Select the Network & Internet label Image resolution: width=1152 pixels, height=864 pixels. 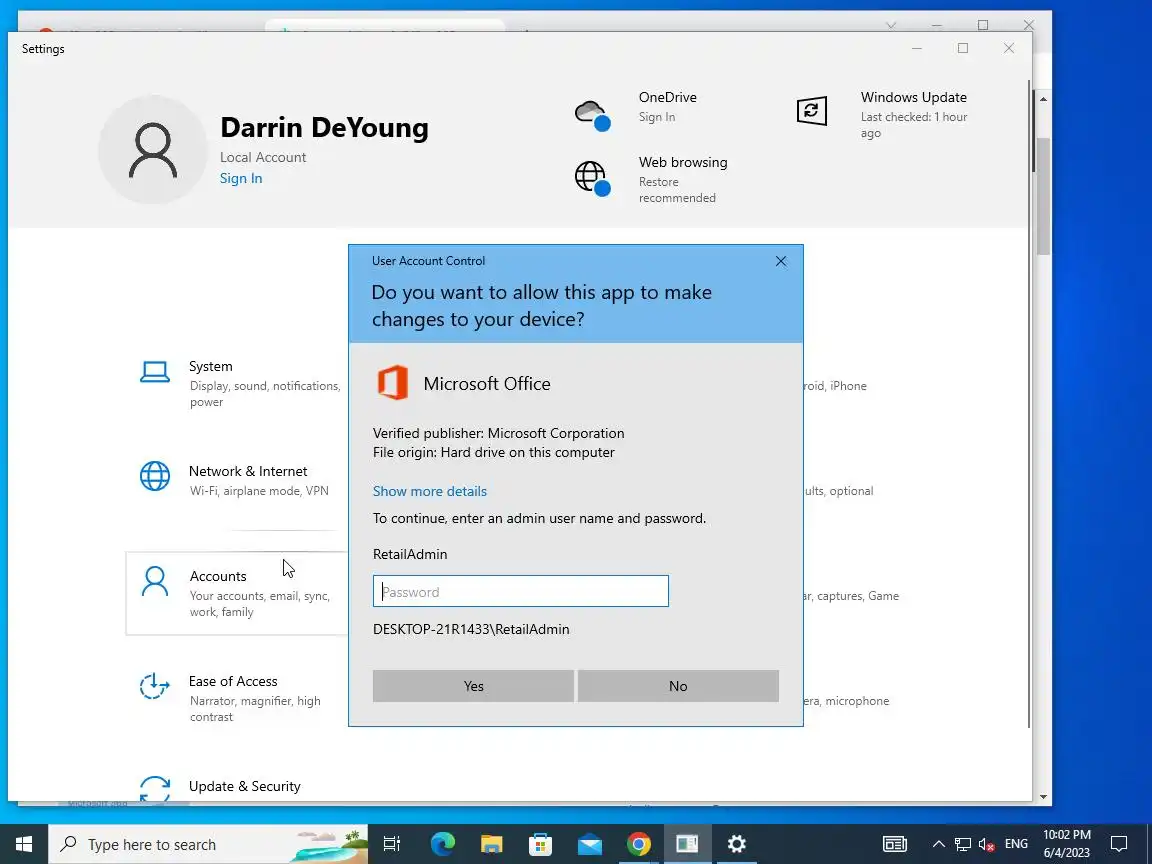coord(248,471)
